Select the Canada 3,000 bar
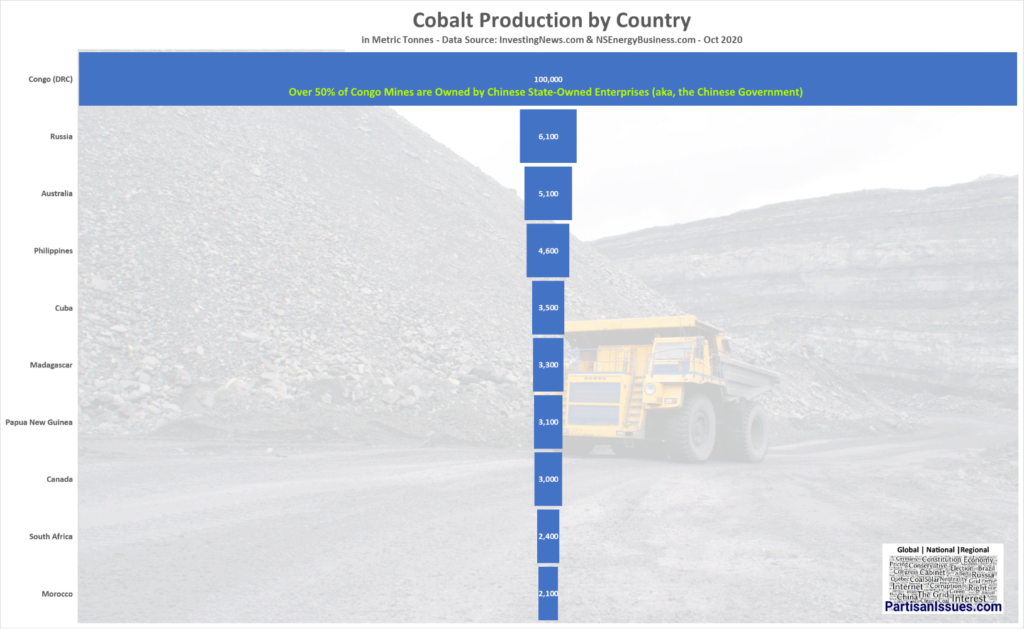This screenshot has width=1024, height=629. 548,479
